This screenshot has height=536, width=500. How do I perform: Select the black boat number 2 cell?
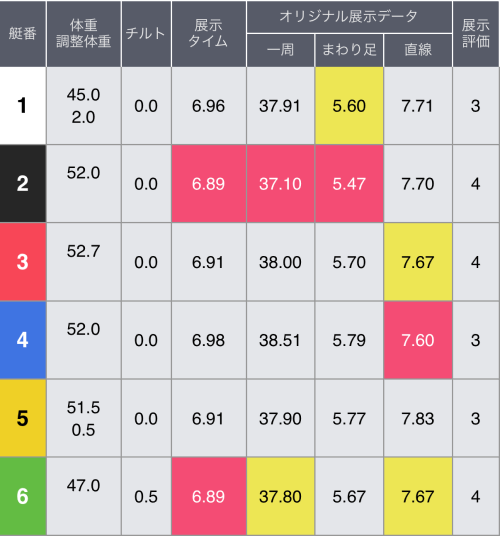(x=23, y=184)
